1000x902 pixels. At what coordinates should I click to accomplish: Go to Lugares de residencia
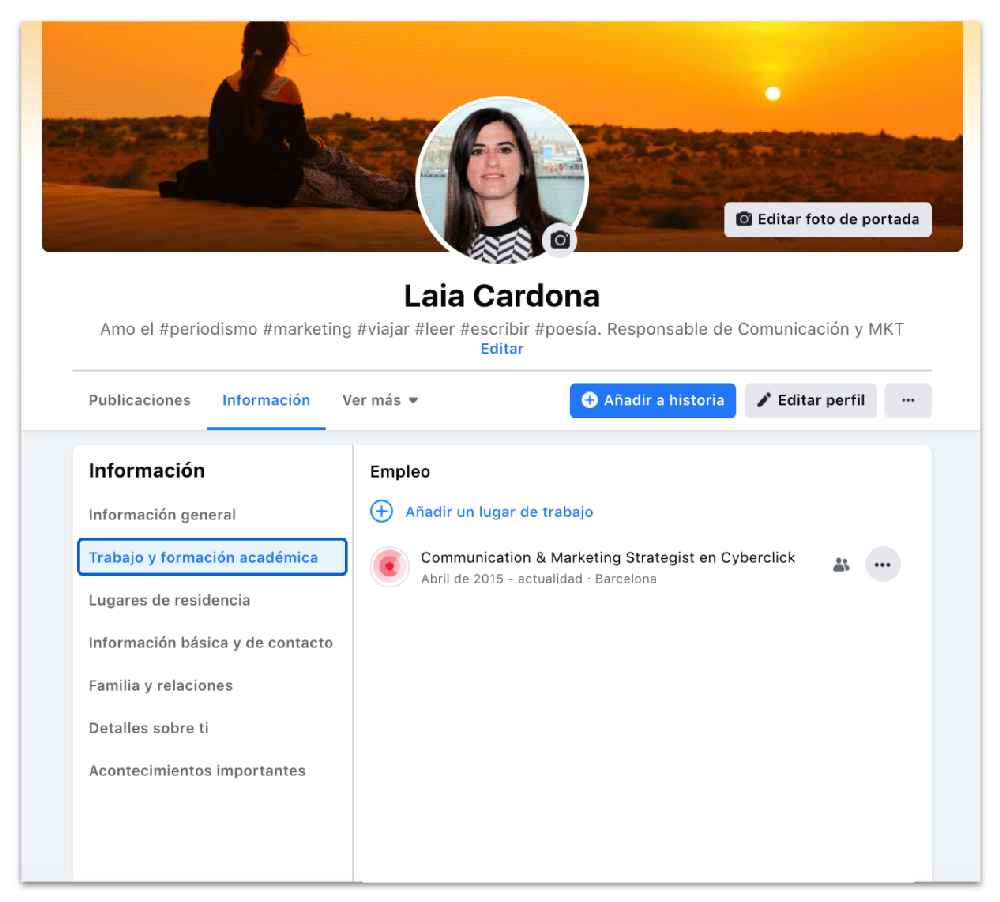pyautogui.click(x=169, y=600)
